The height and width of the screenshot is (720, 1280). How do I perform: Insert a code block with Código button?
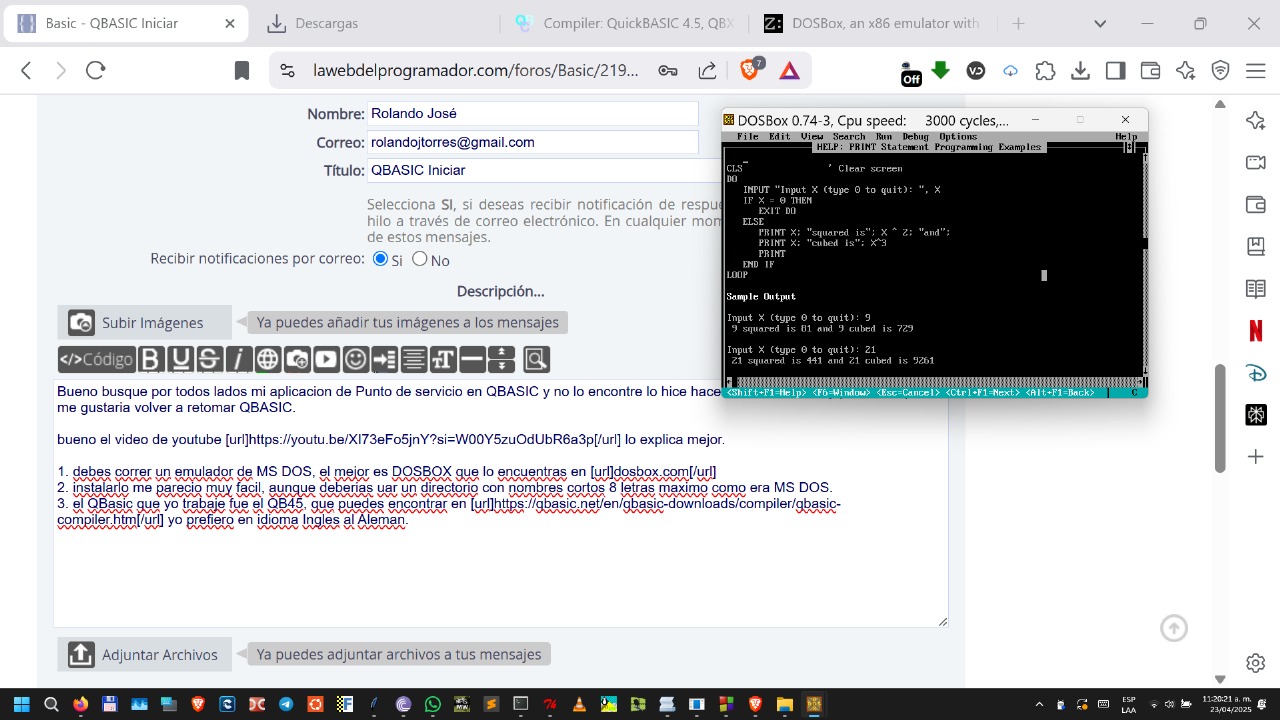96,359
